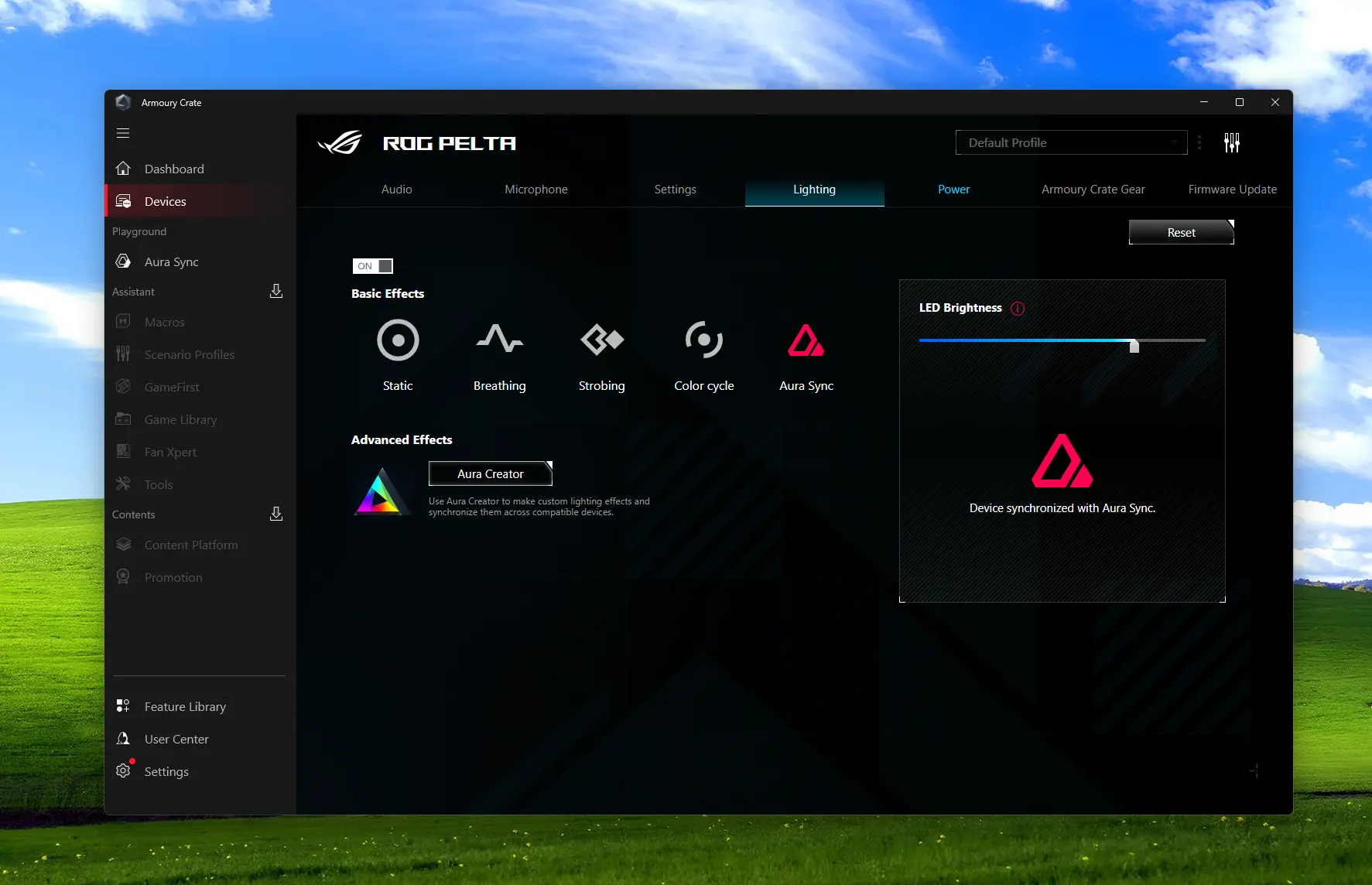Open Aura Sync in the sidebar
1372x885 pixels.
[x=171, y=262]
